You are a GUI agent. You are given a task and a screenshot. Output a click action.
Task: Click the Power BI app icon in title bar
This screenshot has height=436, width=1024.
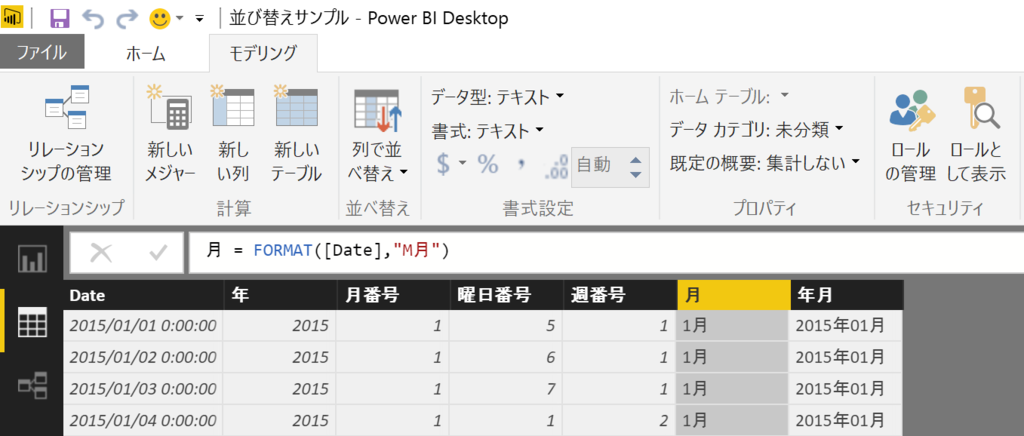pos(13,18)
